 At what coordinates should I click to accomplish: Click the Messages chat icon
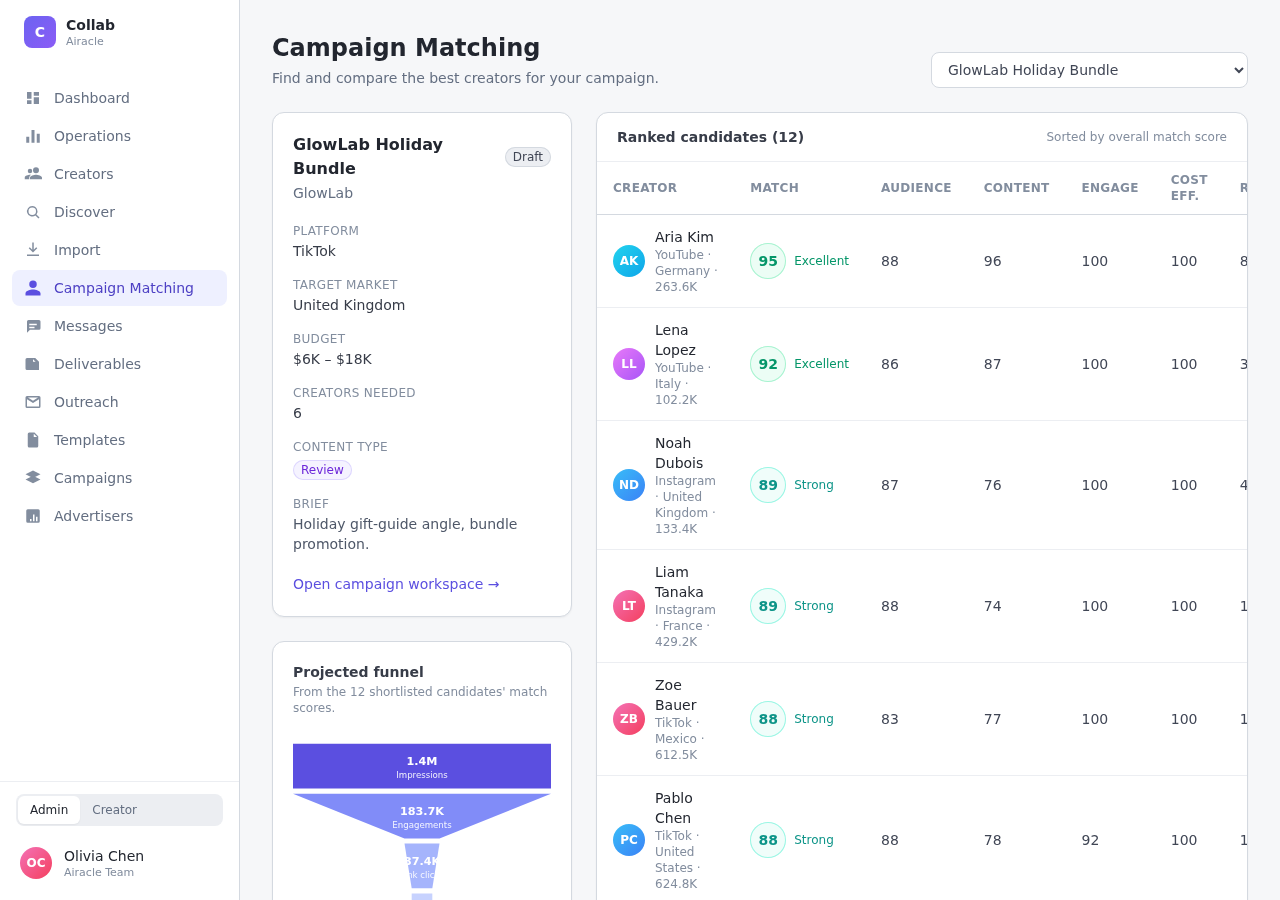tap(33, 326)
